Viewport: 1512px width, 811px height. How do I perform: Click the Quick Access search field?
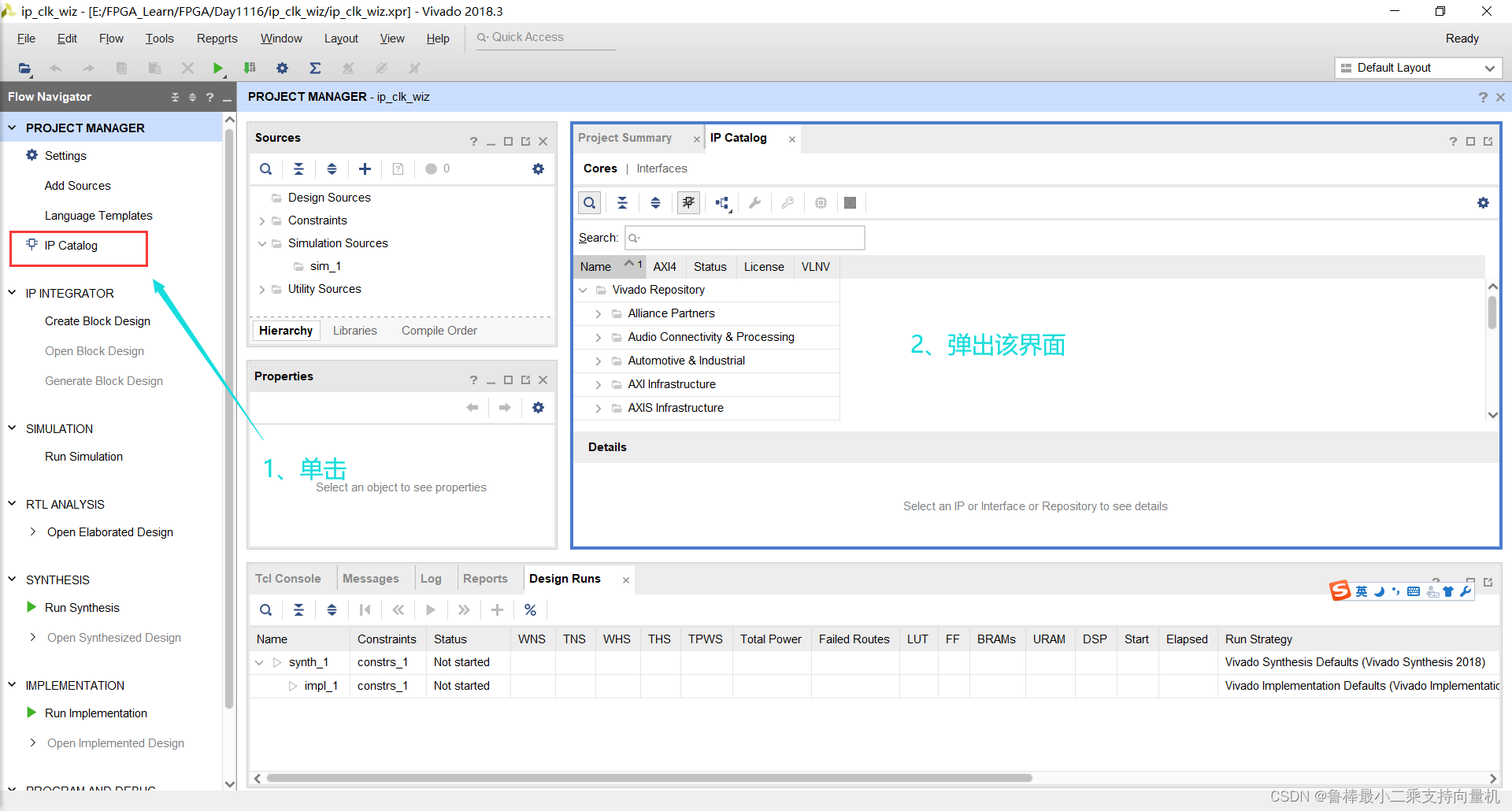[547, 38]
